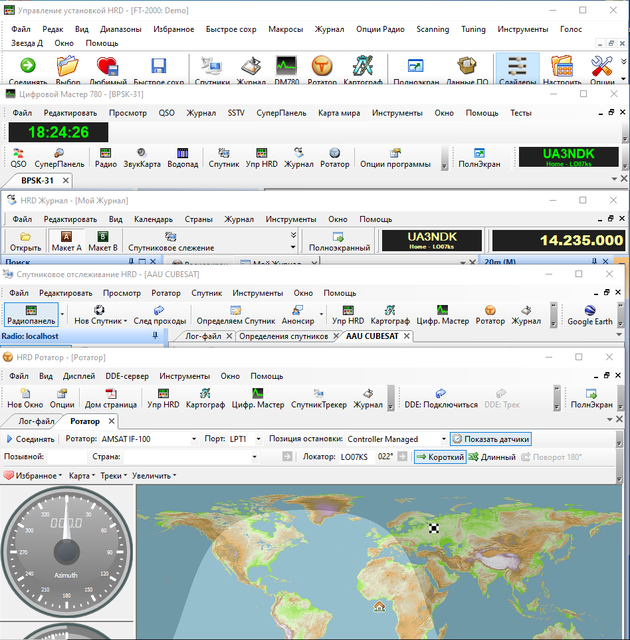Toggle Короткий short path button

[x=440, y=457]
